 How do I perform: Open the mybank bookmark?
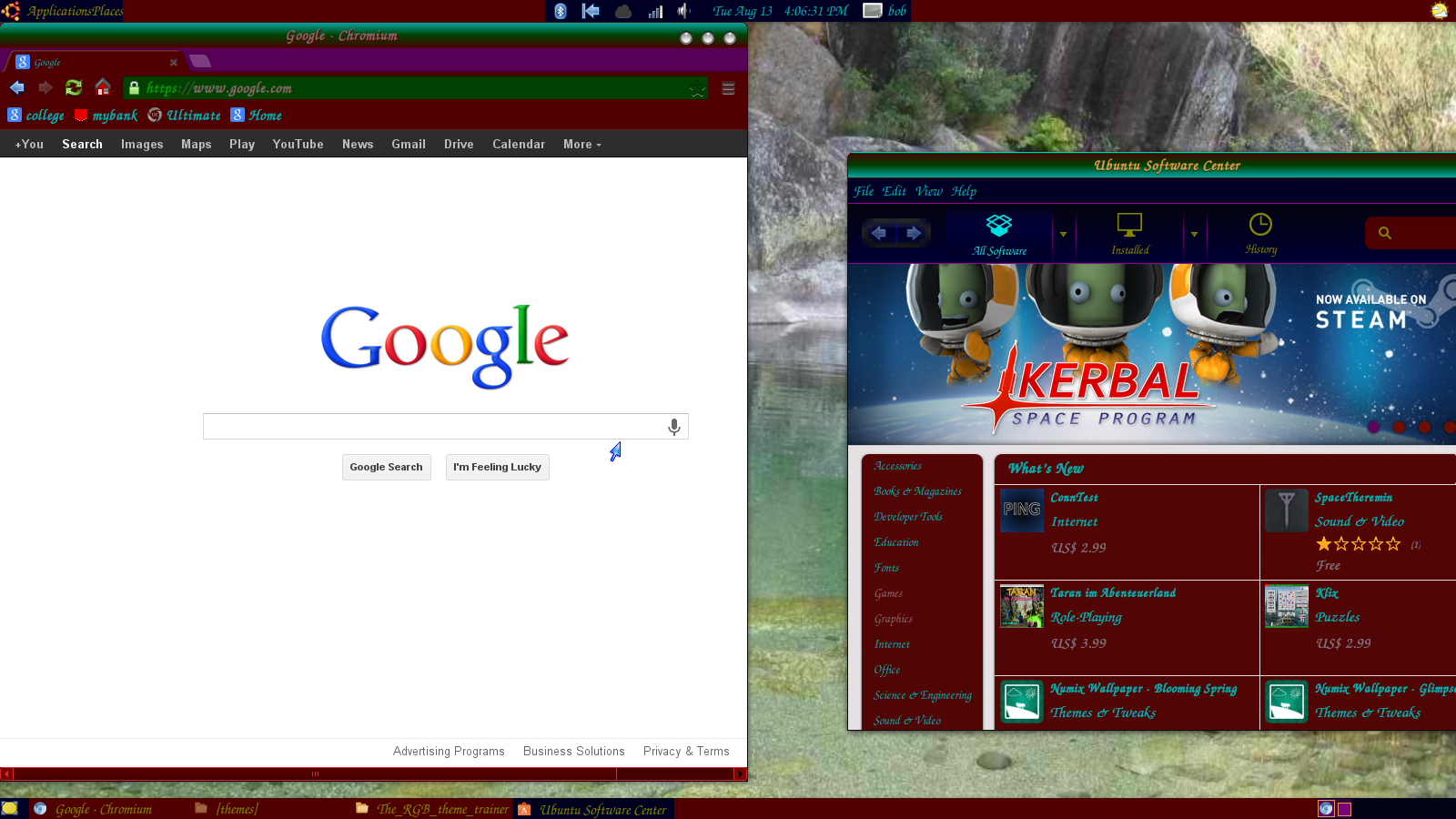pos(106,116)
